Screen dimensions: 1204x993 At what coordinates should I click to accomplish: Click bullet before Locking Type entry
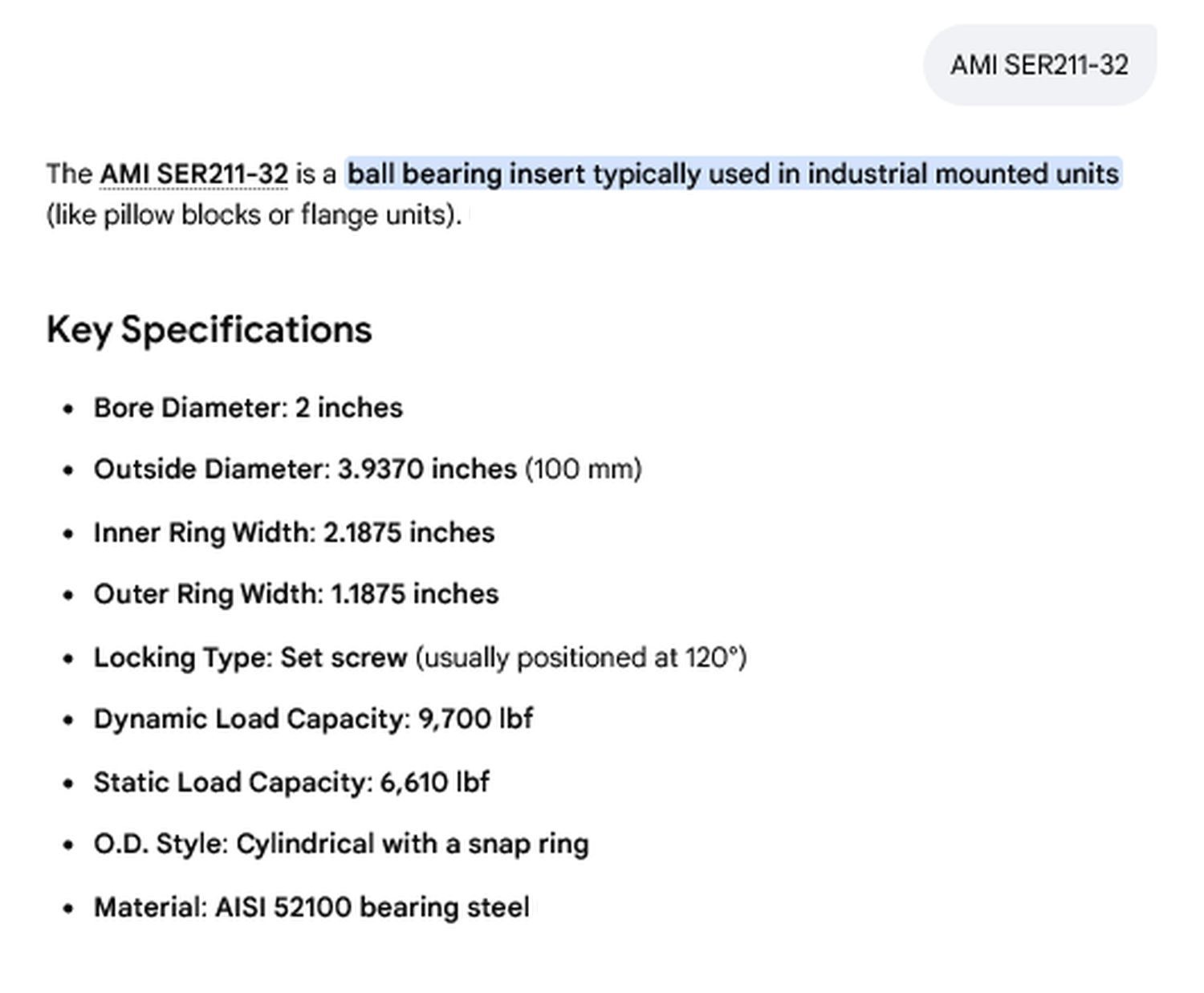pyautogui.click(x=68, y=658)
